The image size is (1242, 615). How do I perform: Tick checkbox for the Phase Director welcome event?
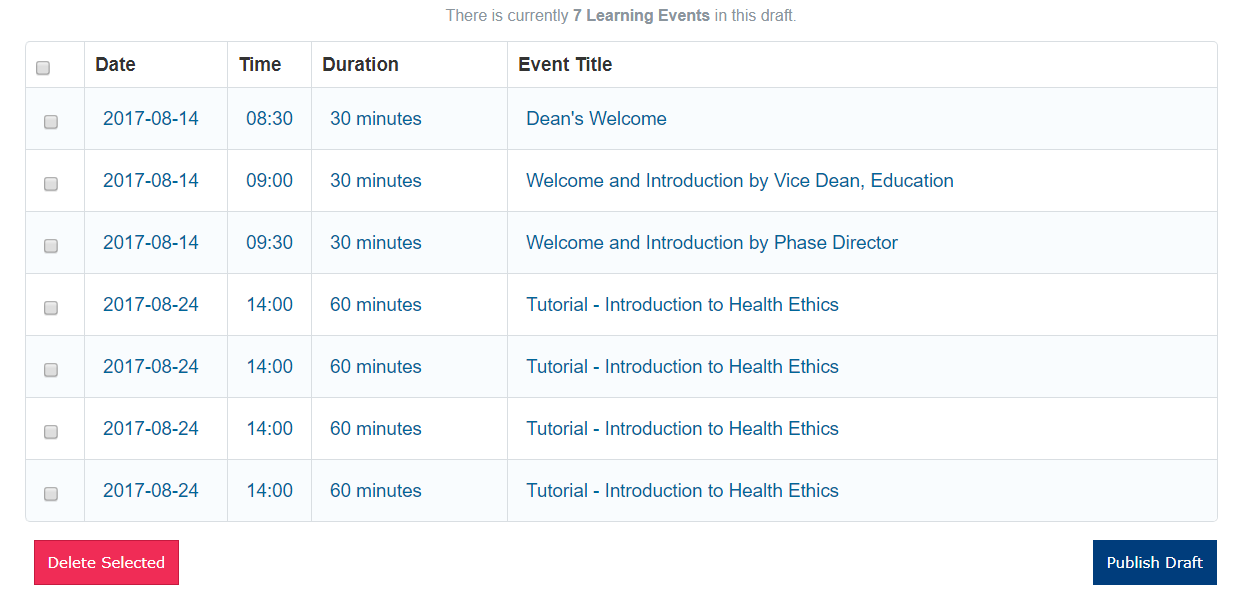pos(51,246)
